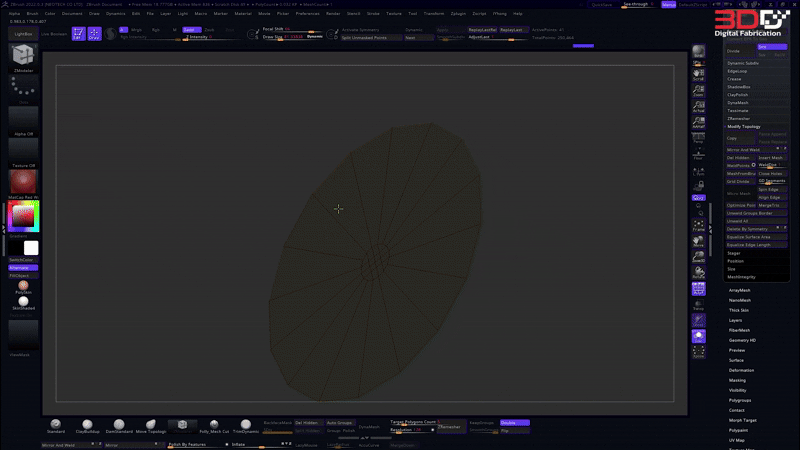
Task: Click the Edit mode icon in top toolbar
Action: point(78,33)
